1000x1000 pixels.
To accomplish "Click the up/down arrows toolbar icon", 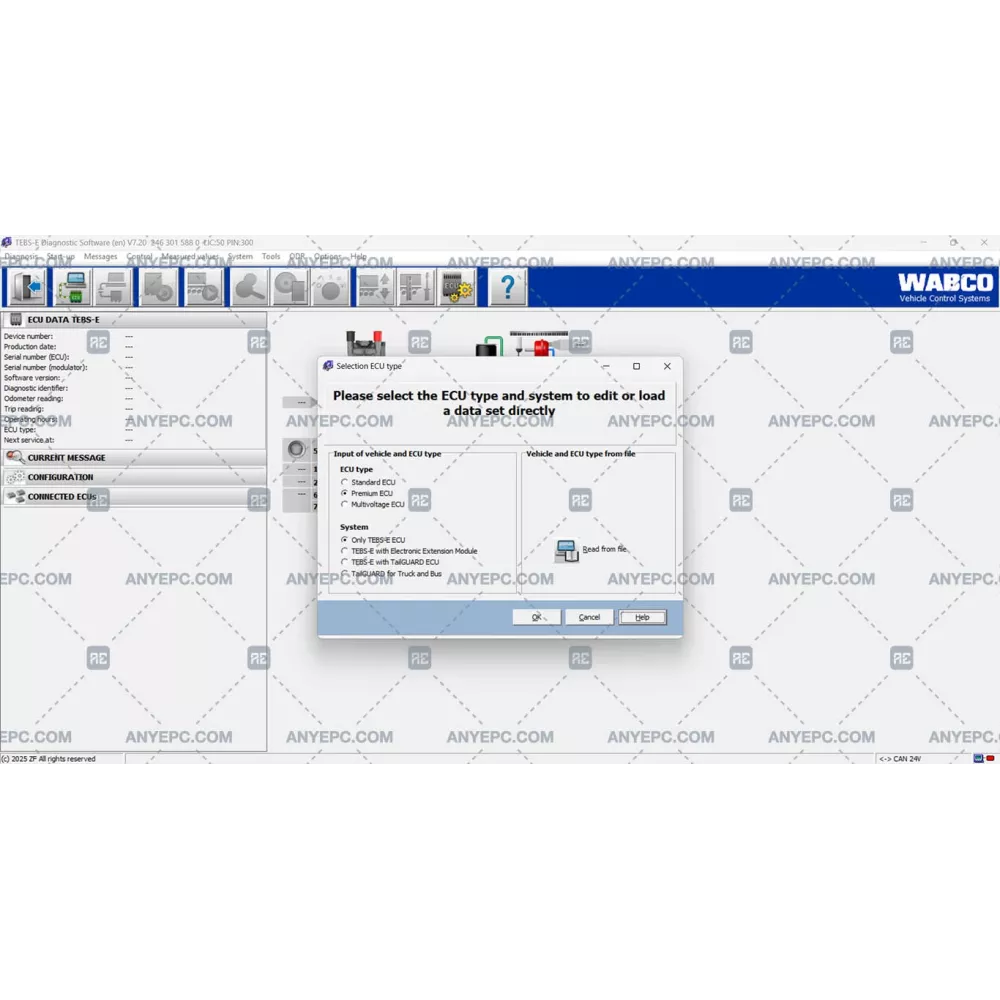I will pos(374,288).
